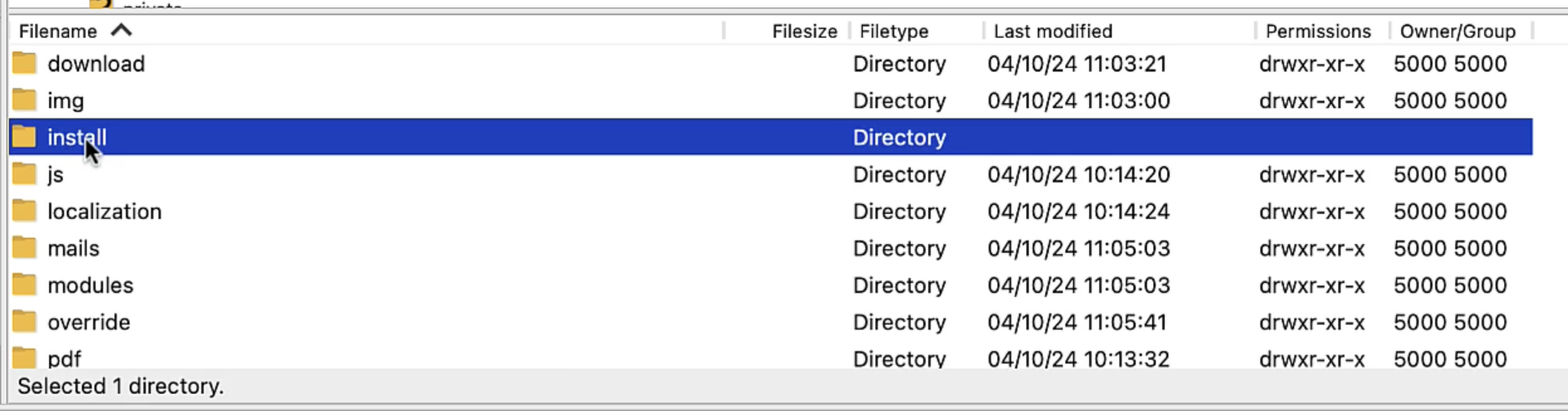Image resolution: width=1568 pixels, height=411 pixels.
Task: Select the override directory name
Action: [89, 322]
